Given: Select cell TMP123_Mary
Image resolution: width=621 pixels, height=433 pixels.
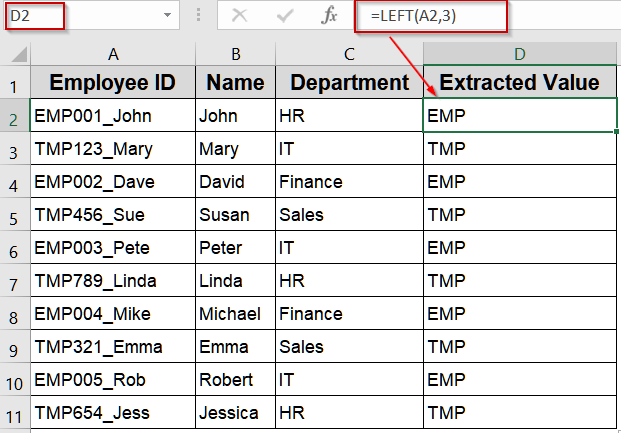Looking at the screenshot, I should pos(113,149).
